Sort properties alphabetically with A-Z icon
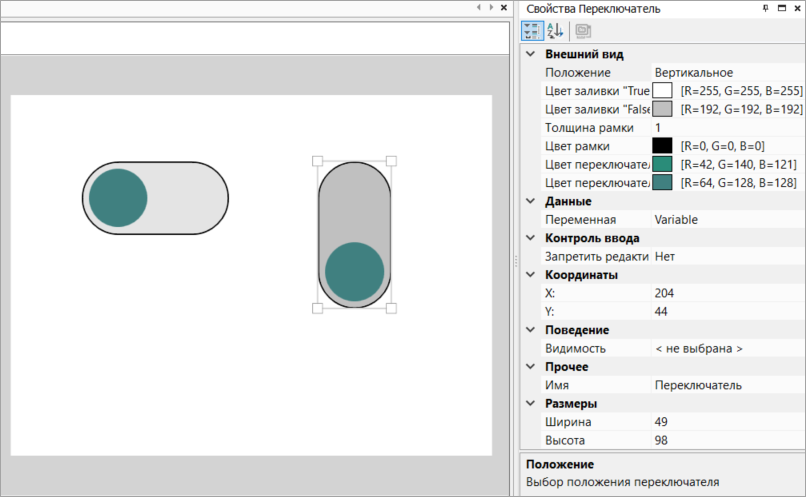This screenshot has height=497, width=806. (555, 31)
